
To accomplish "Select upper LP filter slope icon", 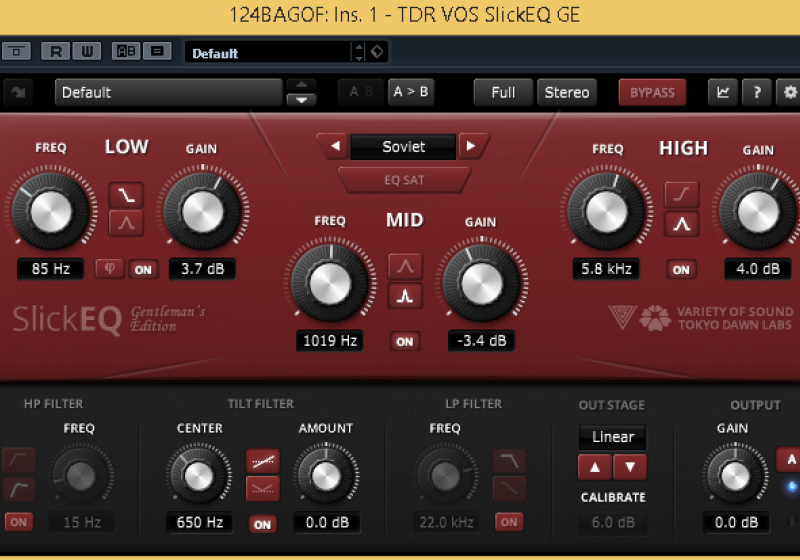I will (x=510, y=462).
